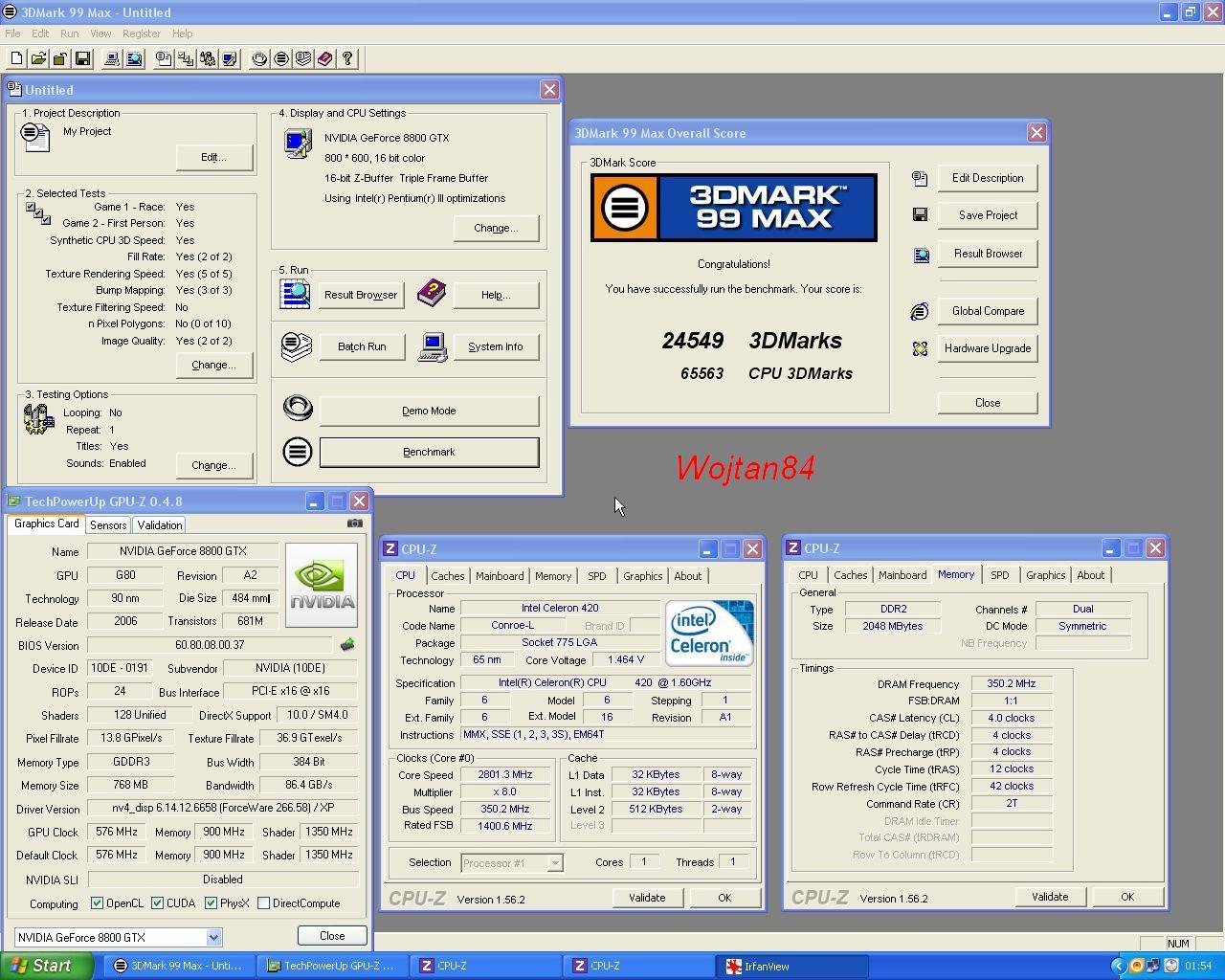This screenshot has height=980, width=1225.
Task: Click the OK button in left CPU-Z window
Action: coord(724,898)
